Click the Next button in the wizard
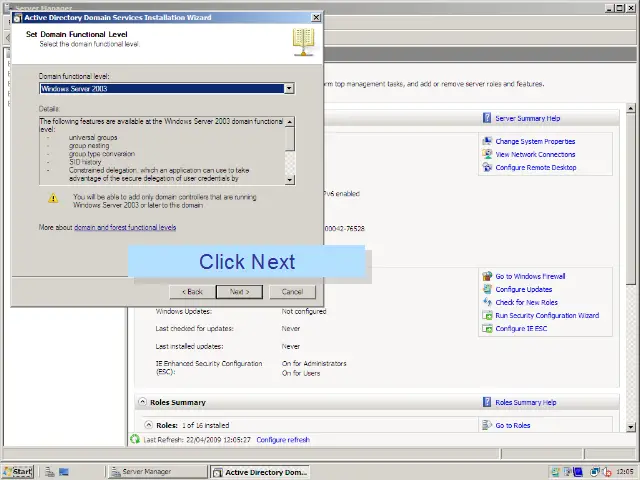The image size is (640, 480). point(239,292)
